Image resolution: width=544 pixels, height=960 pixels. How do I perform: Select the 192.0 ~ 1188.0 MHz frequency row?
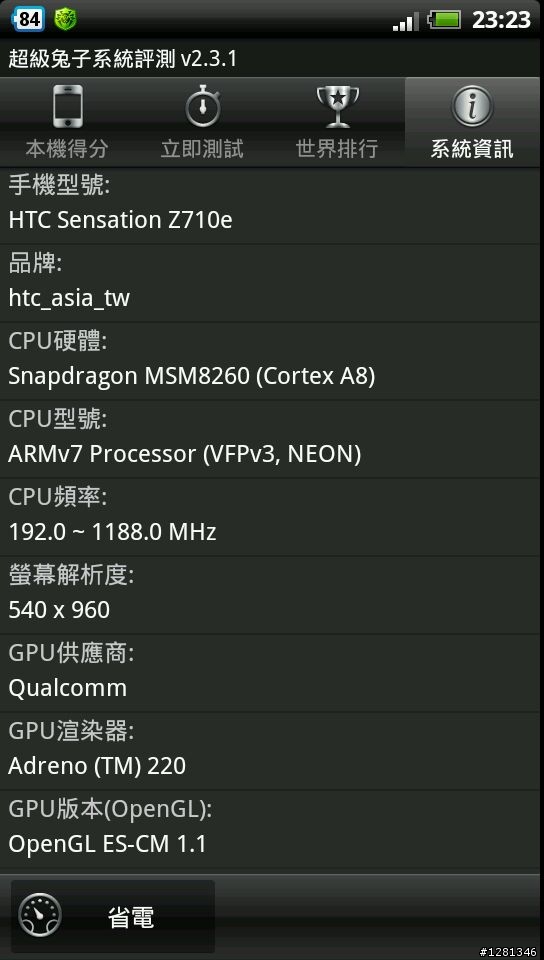tap(270, 517)
